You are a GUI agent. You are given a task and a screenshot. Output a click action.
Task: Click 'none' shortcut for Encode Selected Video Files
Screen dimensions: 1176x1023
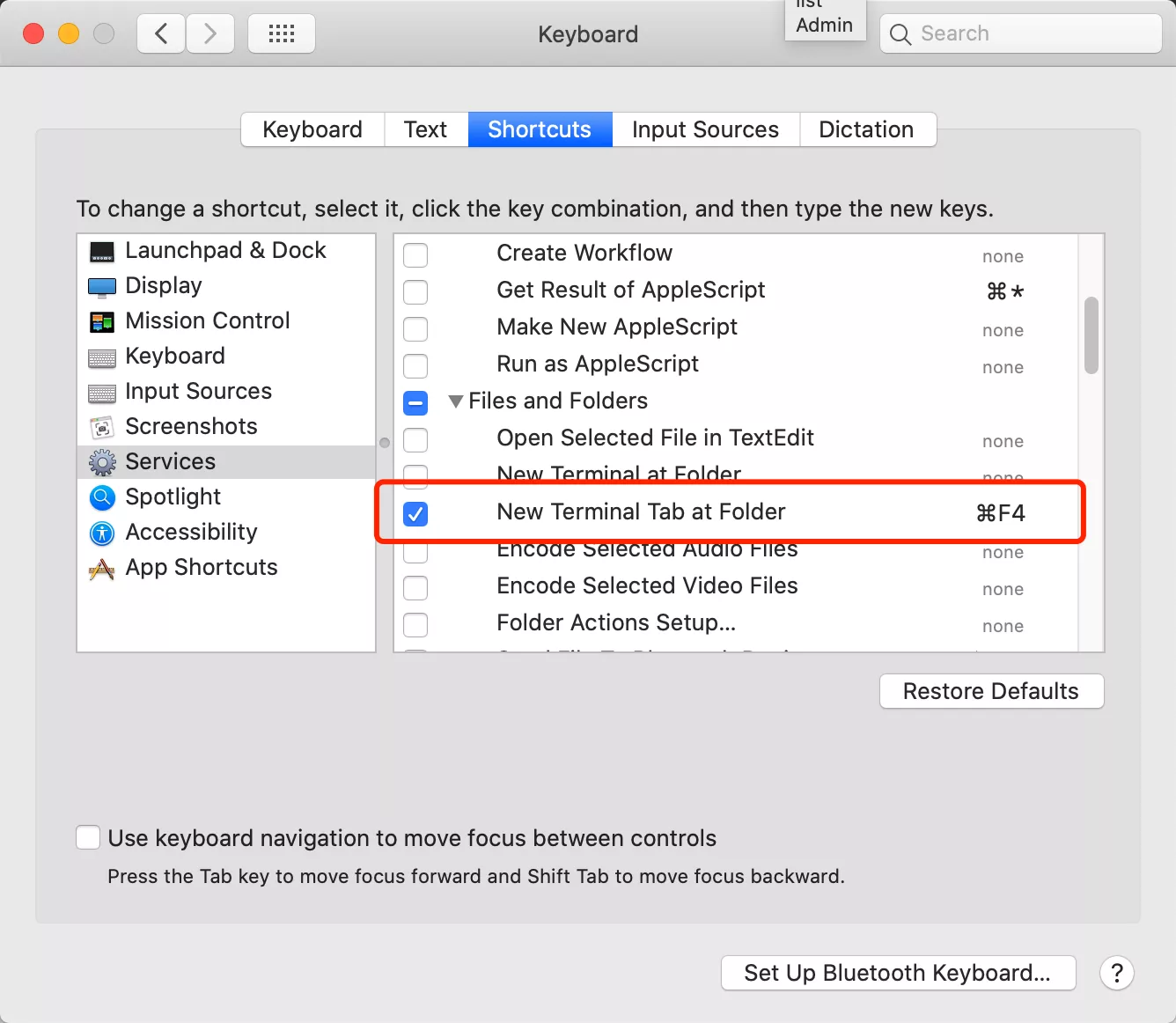coord(1003,589)
